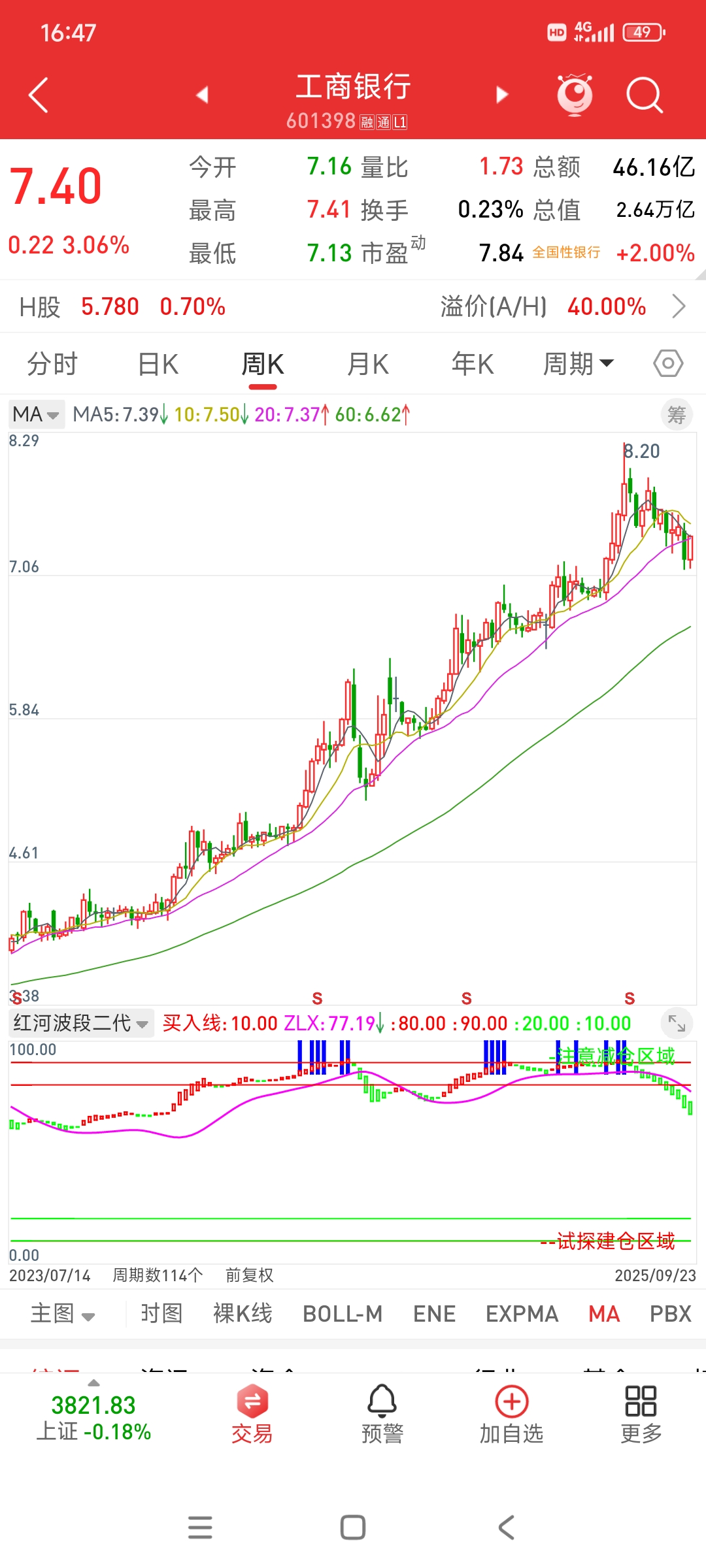Select ENE indicator

[435, 1313]
